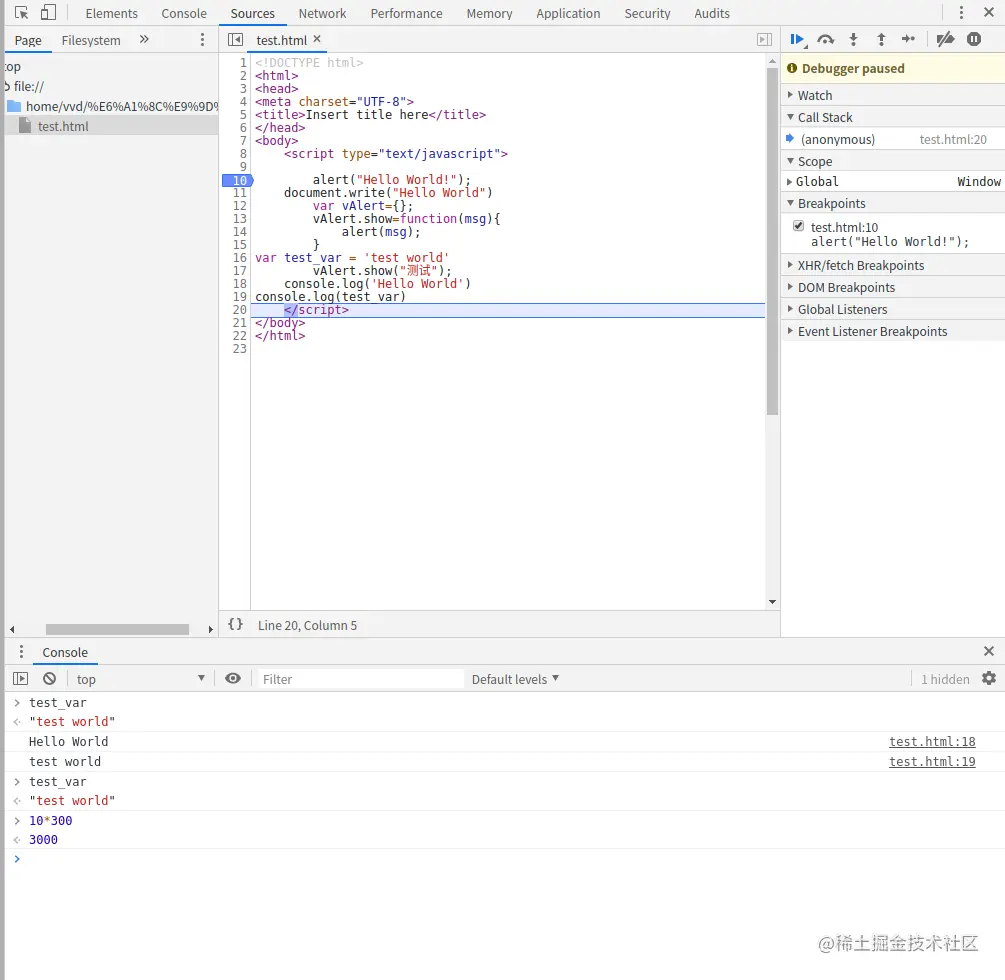Click the Console drawer tab label
Image resolution: width=1005 pixels, height=980 pixels.
point(65,652)
